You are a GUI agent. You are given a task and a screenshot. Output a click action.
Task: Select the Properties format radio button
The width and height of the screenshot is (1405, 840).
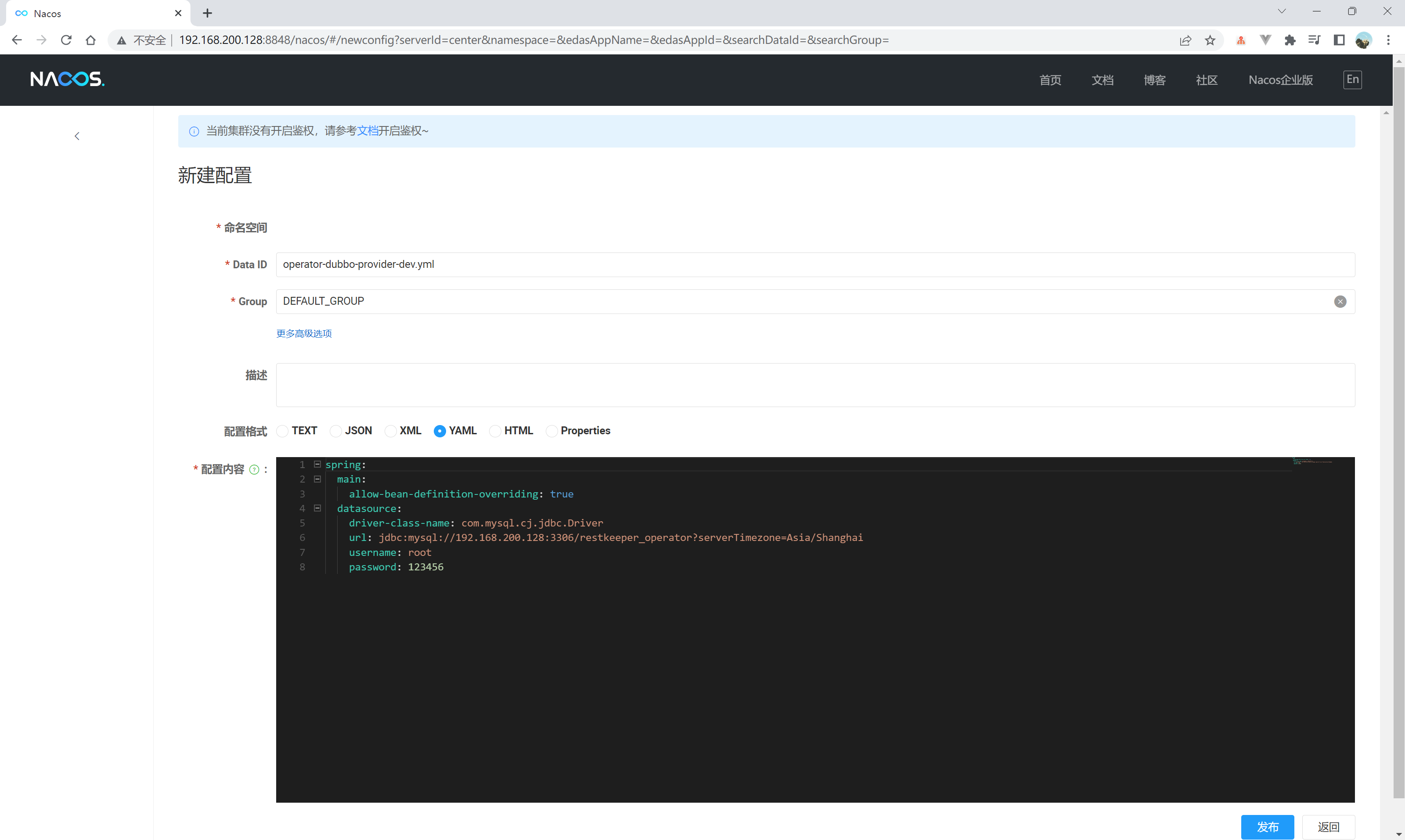(551, 431)
